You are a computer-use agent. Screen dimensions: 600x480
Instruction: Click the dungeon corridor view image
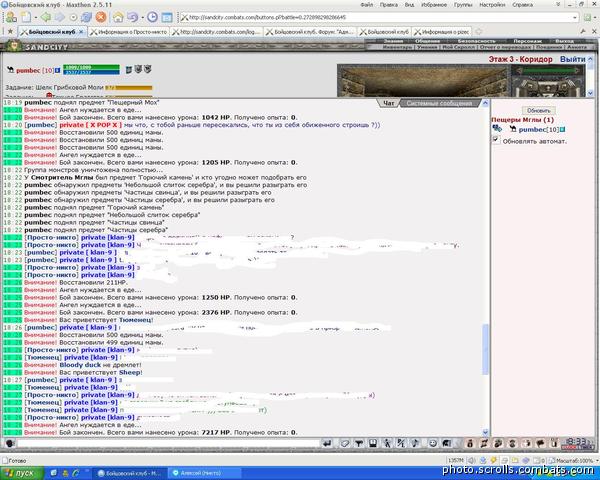(423, 80)
